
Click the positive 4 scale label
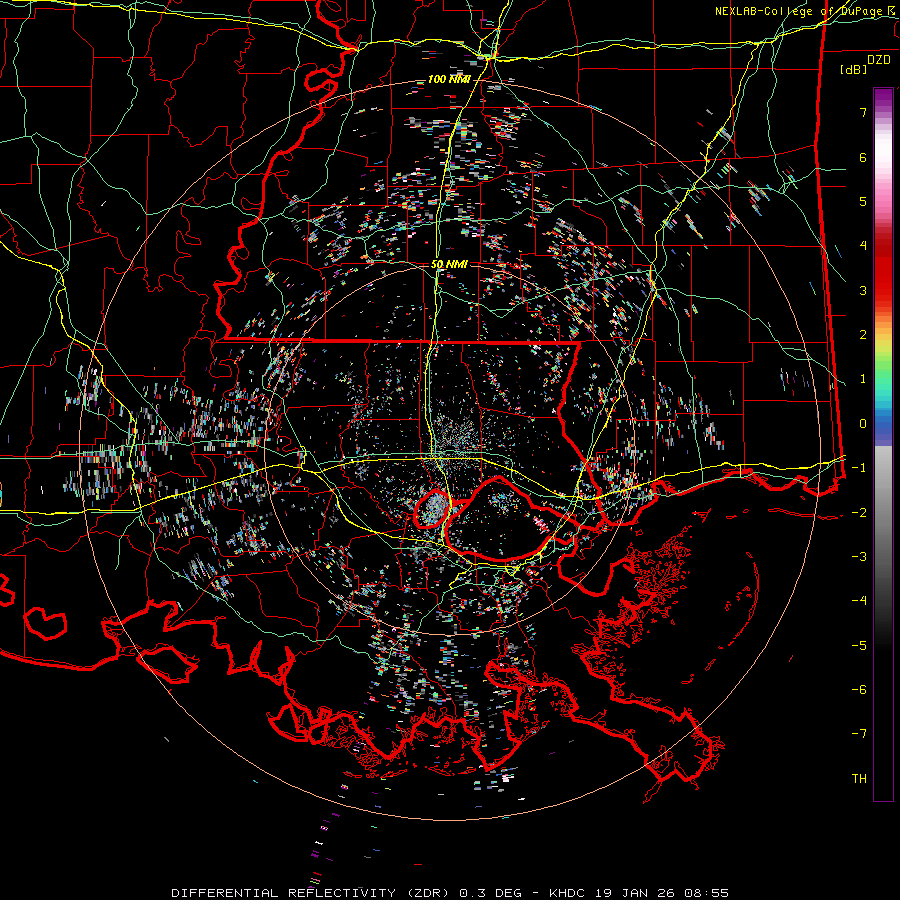coord(863,245)
